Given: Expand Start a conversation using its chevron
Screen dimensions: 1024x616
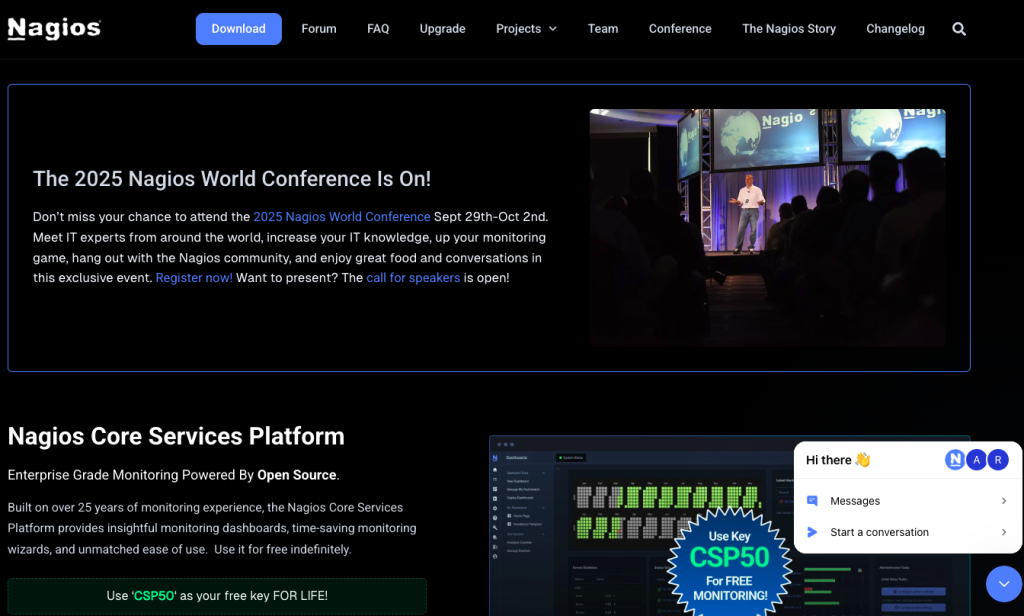Looking at the screenshot, I should (x=1004, y=532).
